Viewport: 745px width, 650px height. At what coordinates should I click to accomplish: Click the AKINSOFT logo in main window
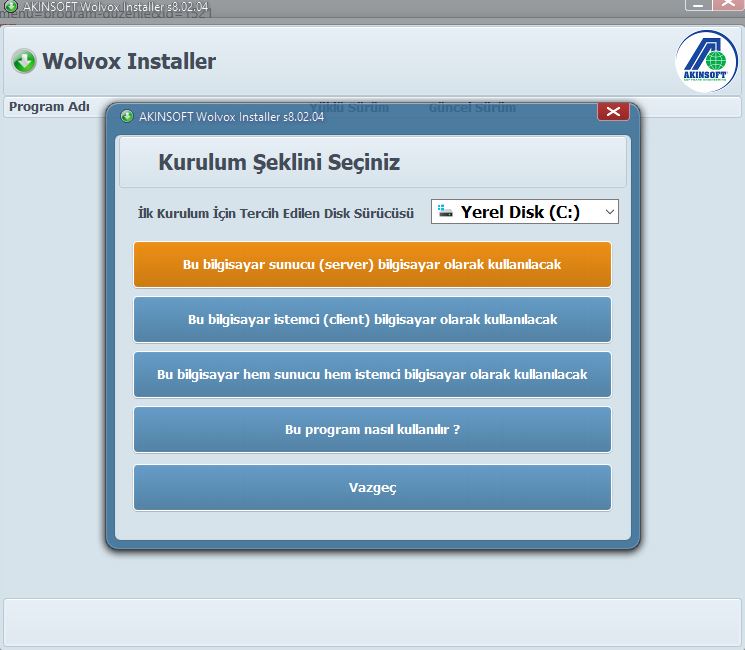pos(706,61)
